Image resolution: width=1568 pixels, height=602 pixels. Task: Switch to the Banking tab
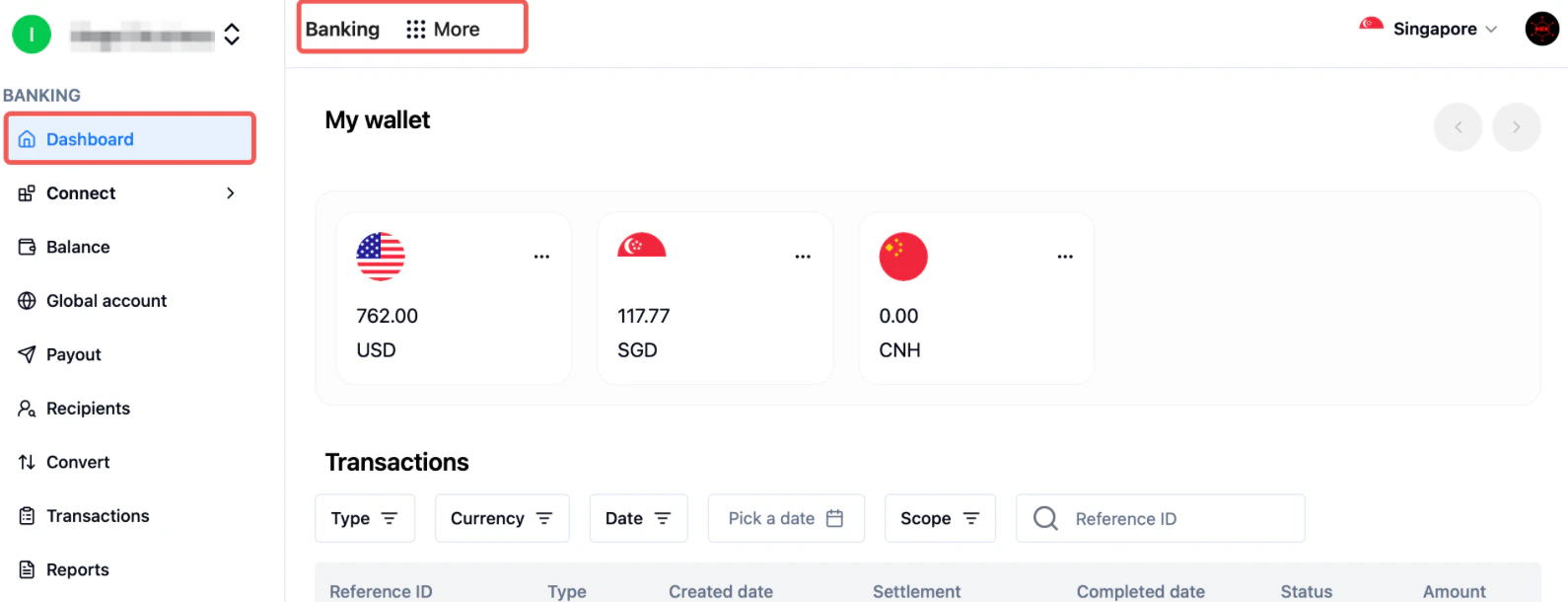pos(342,29)
